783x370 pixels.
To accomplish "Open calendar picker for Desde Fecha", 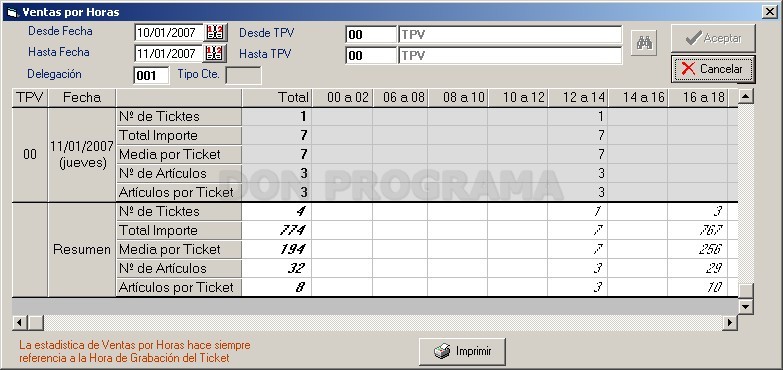I will click(216, 33).
